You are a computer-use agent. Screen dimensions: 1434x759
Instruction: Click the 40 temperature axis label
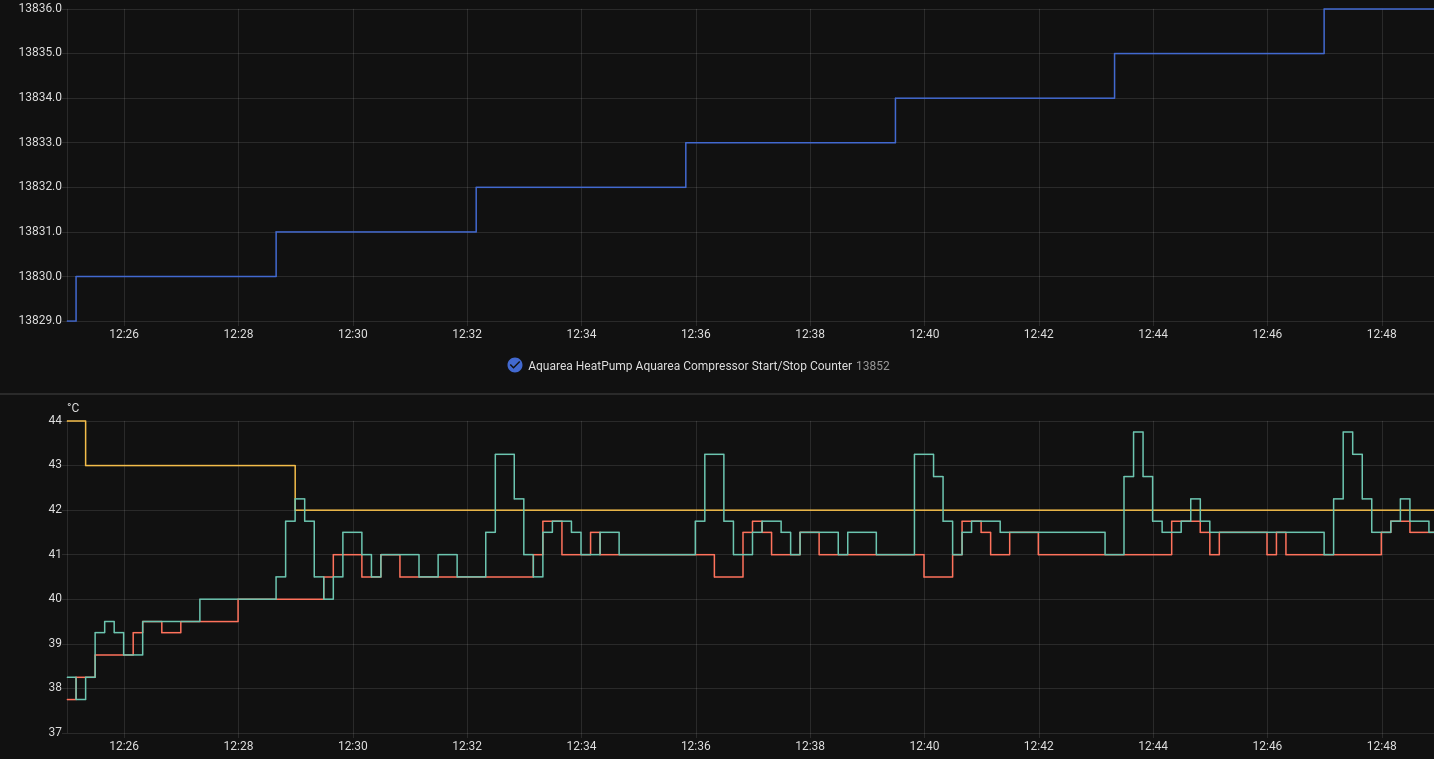pos(55,599)
